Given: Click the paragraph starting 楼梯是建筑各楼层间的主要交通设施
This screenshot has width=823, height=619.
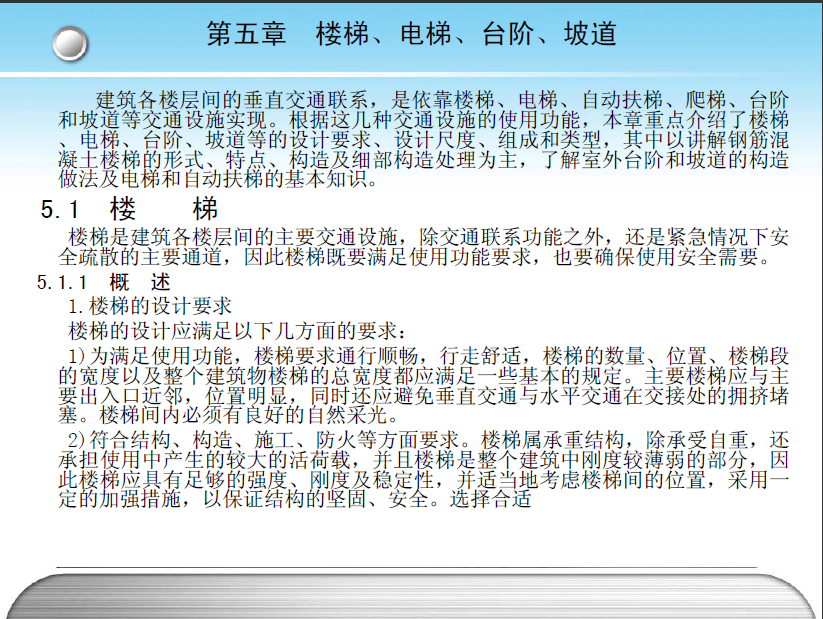Looking at the screenshot, I should 424,247.
